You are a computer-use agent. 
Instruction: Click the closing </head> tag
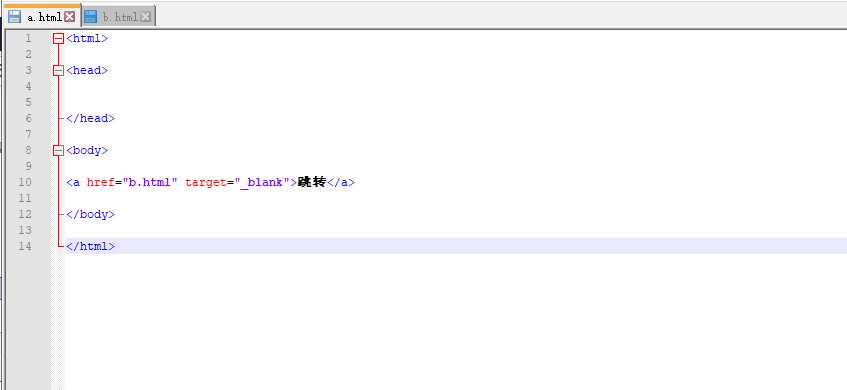click(90, 118)
